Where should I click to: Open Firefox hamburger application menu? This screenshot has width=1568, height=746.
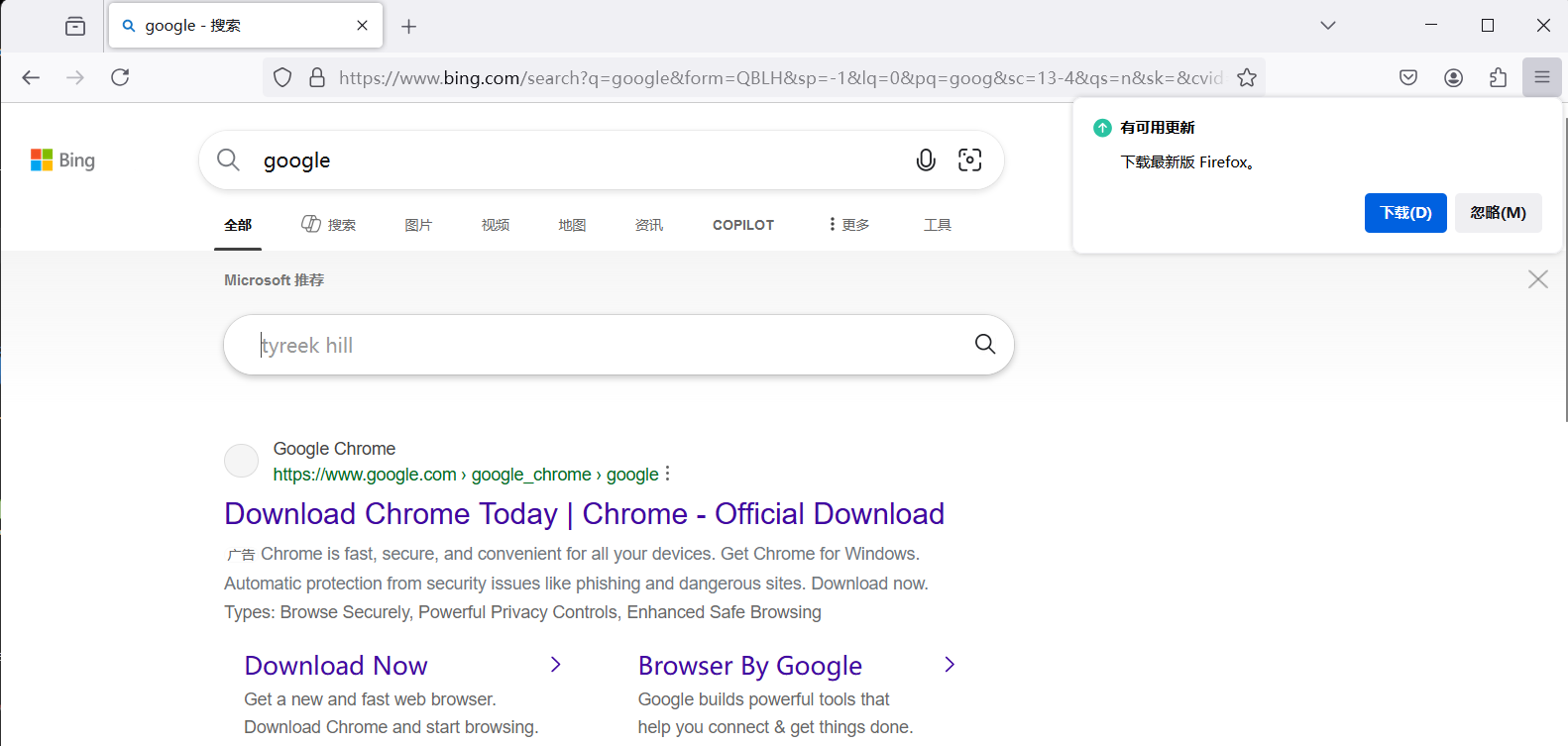(x=1541, y=77)
